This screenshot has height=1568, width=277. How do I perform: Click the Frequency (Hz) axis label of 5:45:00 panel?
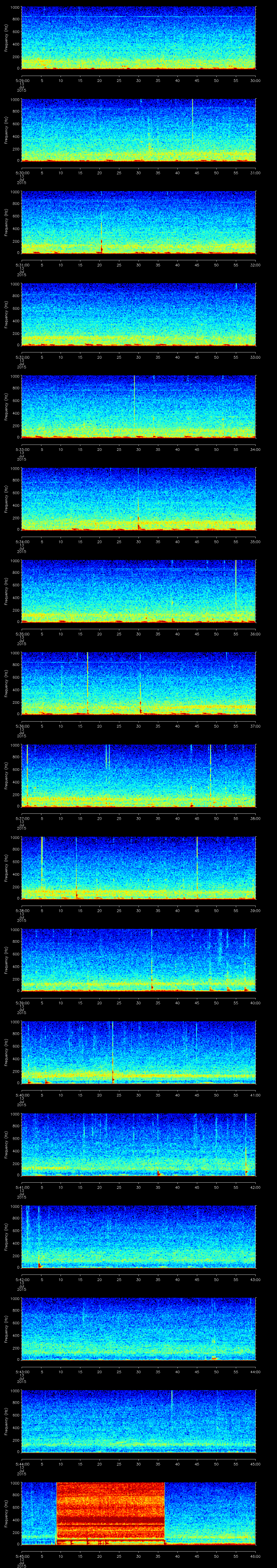pyautogui.click(x=6, y=1513)
